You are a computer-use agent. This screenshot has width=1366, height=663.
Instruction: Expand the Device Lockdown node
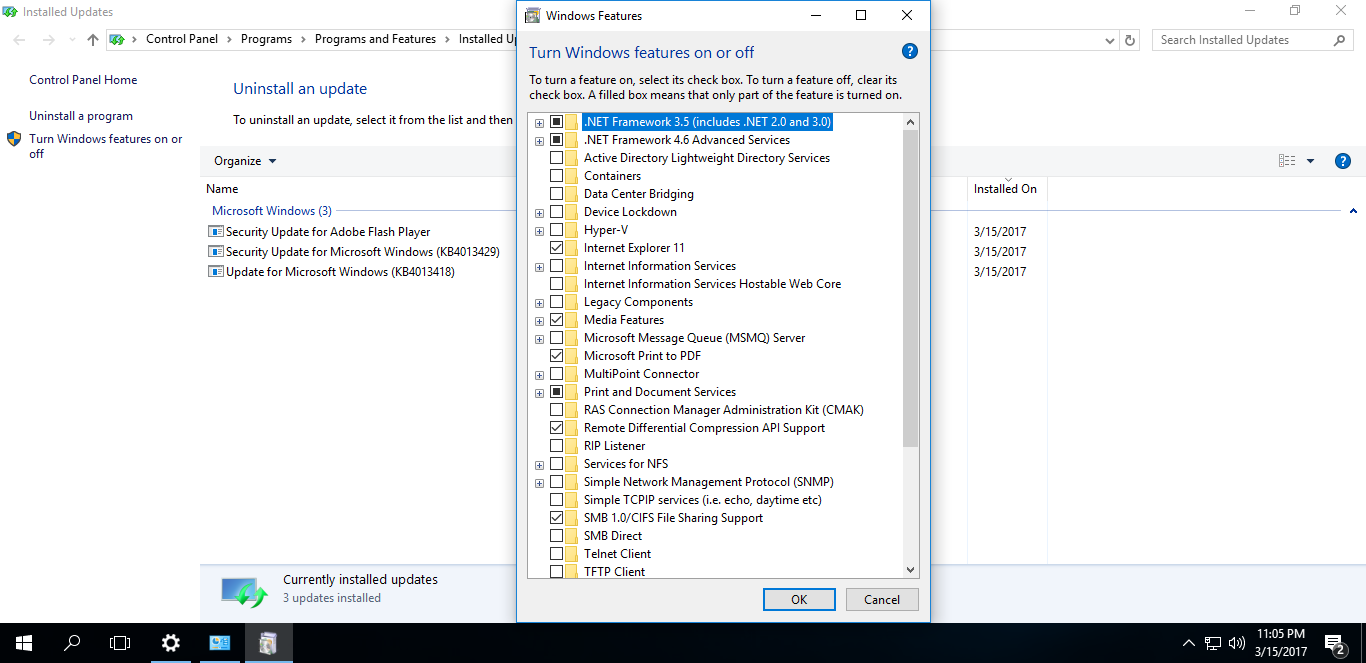pos(540,213)
